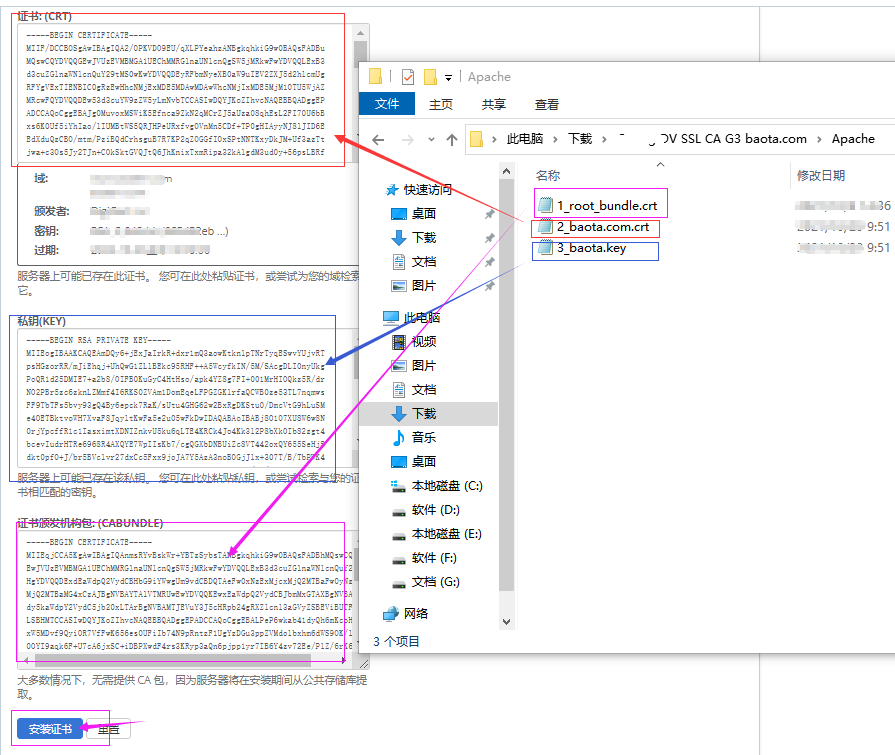The image size is (895, 755).
Task: Go up one folder level with up arrow
Action: (x=452, y=139)
